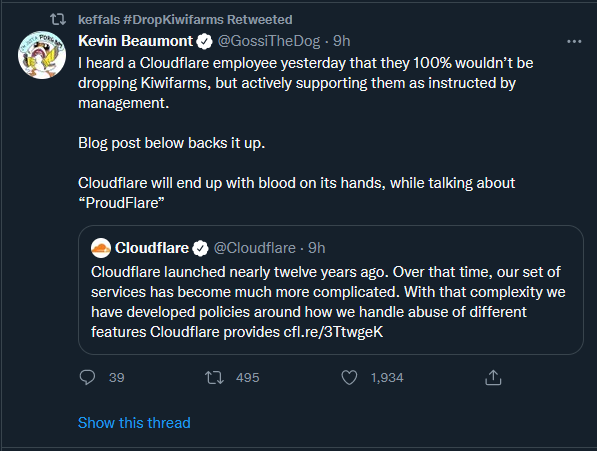Open the Cloudflare logo avatar
The image size is (597, 451).
[x=101, y=248]
